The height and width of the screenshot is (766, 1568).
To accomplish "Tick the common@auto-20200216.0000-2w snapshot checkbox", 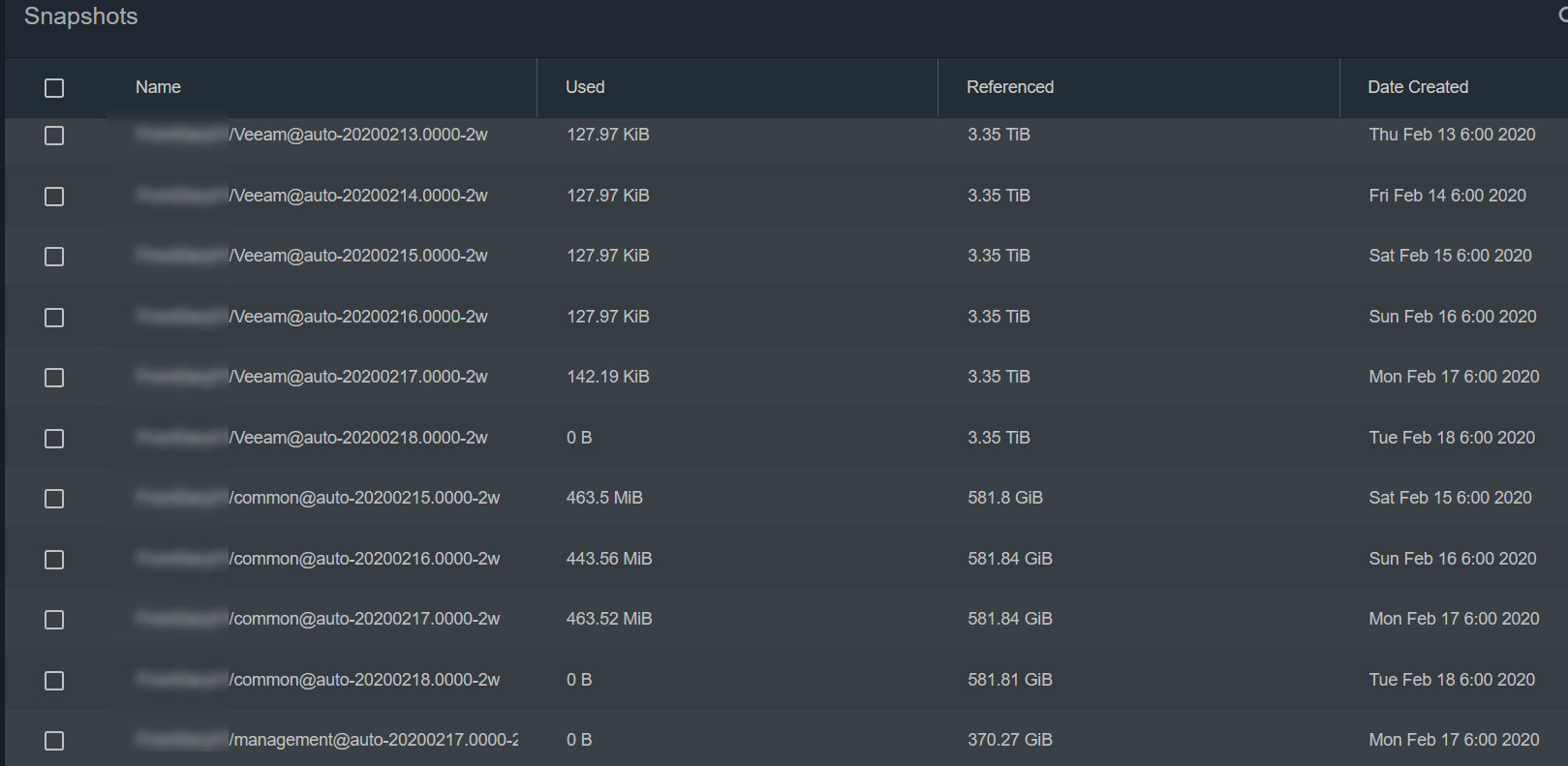I will pyautogui.click(x=54, y=560).
